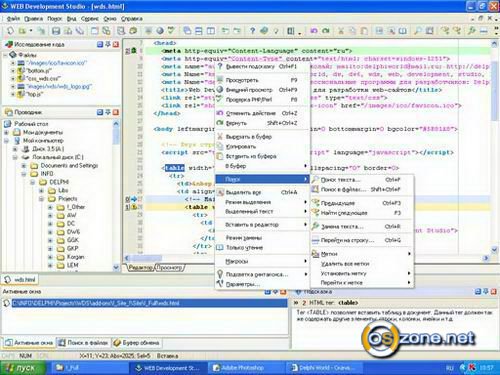Image resolution: width=500 pixels, height=375 pixels.
Task: Choose Найти следующее from submenu
Action: (x=362, y=213)
